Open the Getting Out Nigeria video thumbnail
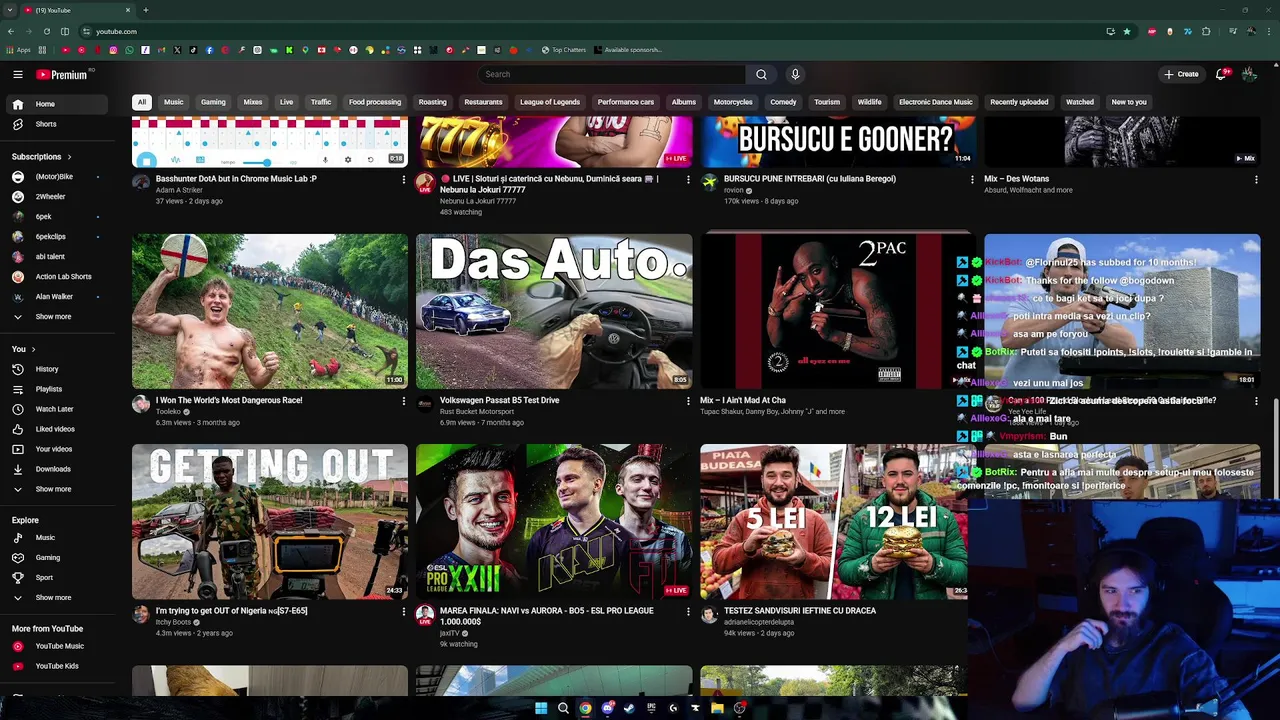The height and width of the screenshot is (720, 1280). (x=270, y=521)
